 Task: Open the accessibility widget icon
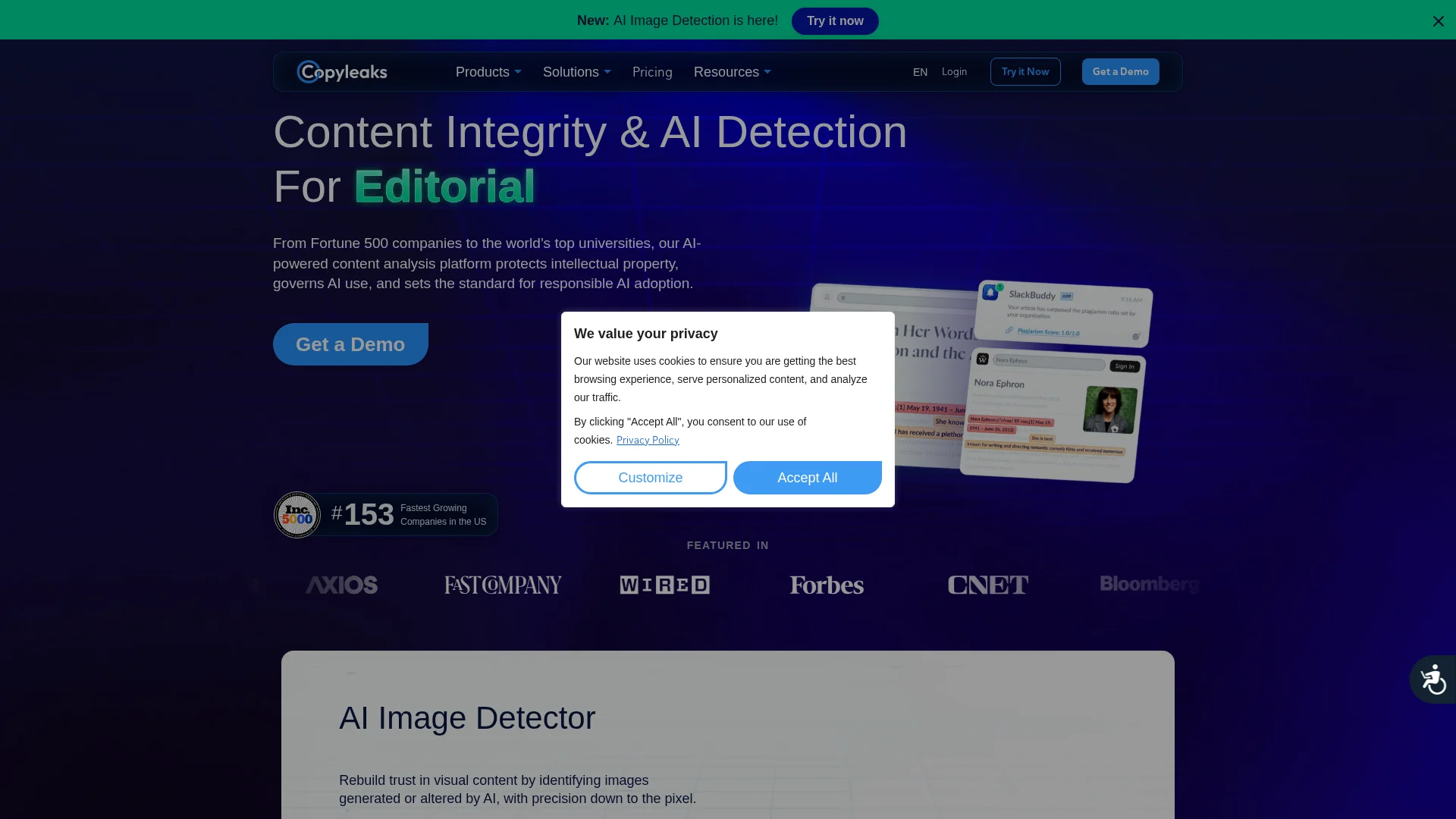(x=1432, y=679)
